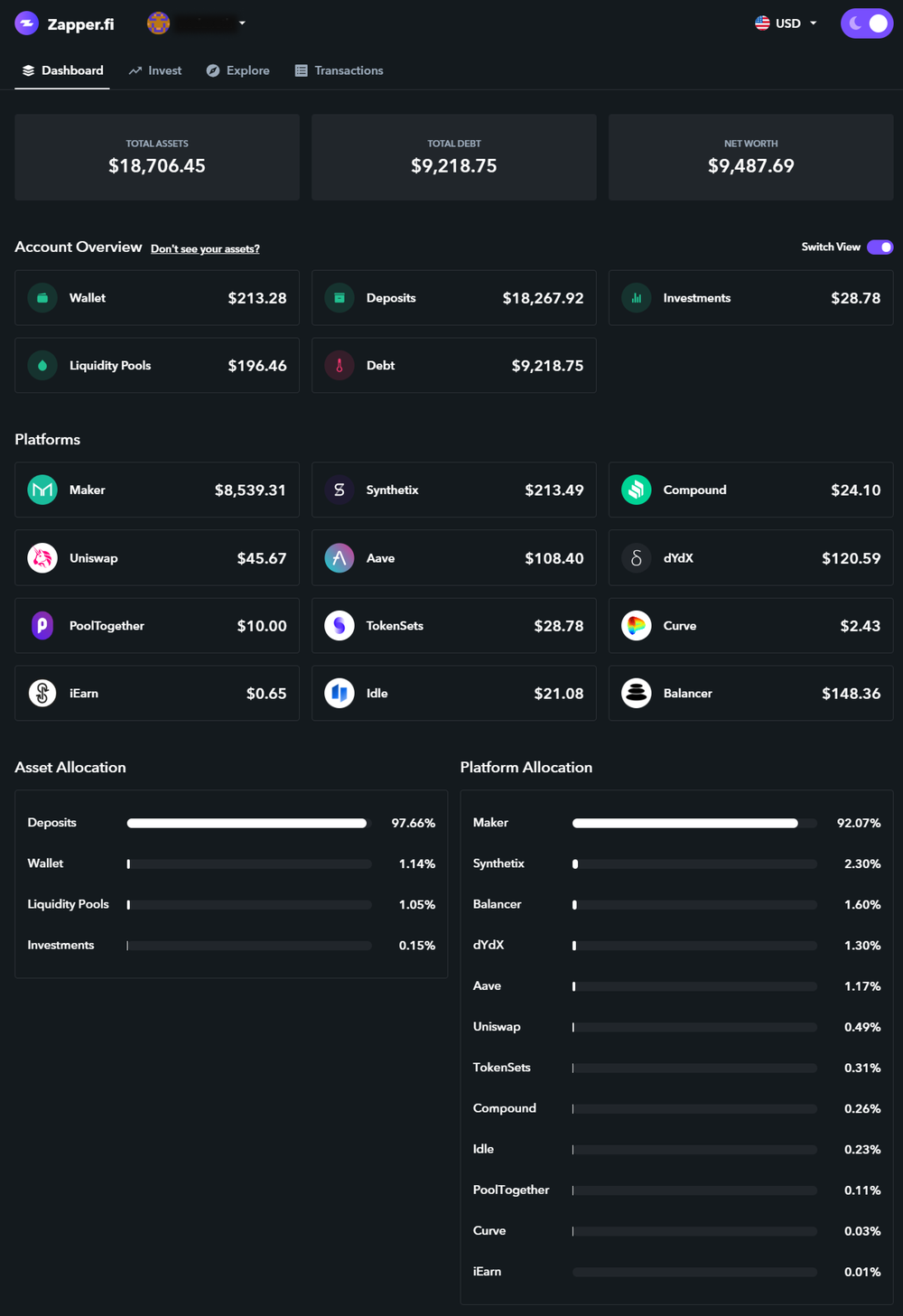Click the Maker platform allocation bar
Screen dimensions: 903x1316
(x=695, y=824)
